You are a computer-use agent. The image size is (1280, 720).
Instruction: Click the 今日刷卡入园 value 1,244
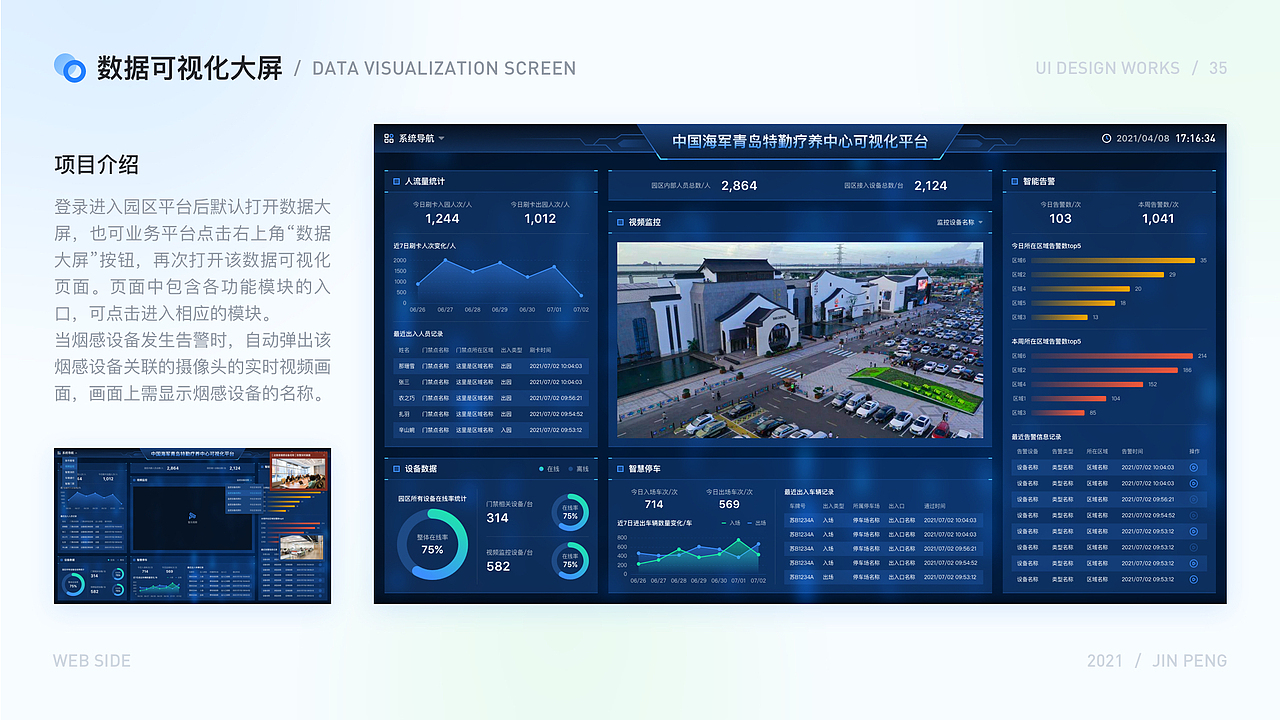coord(442,218)
